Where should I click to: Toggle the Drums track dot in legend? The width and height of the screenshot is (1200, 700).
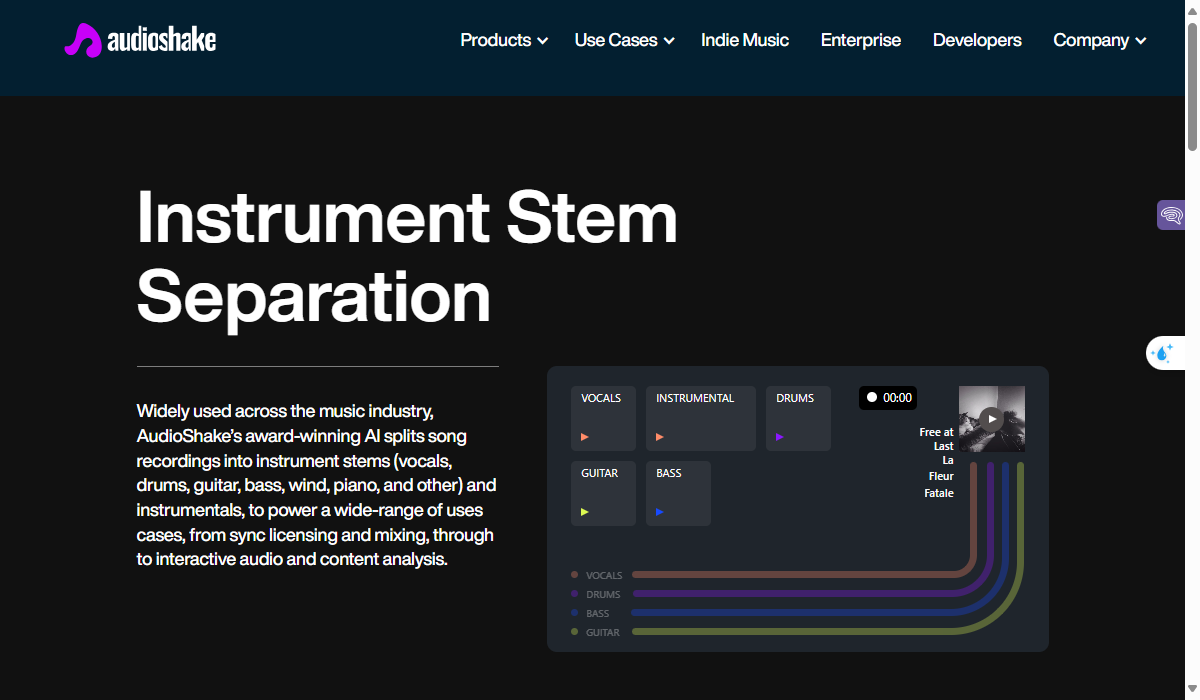tap(574, 594)
